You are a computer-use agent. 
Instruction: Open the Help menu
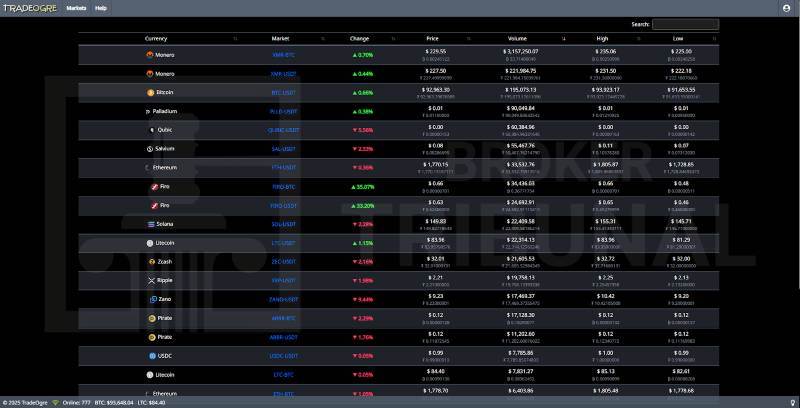[101, 8]
